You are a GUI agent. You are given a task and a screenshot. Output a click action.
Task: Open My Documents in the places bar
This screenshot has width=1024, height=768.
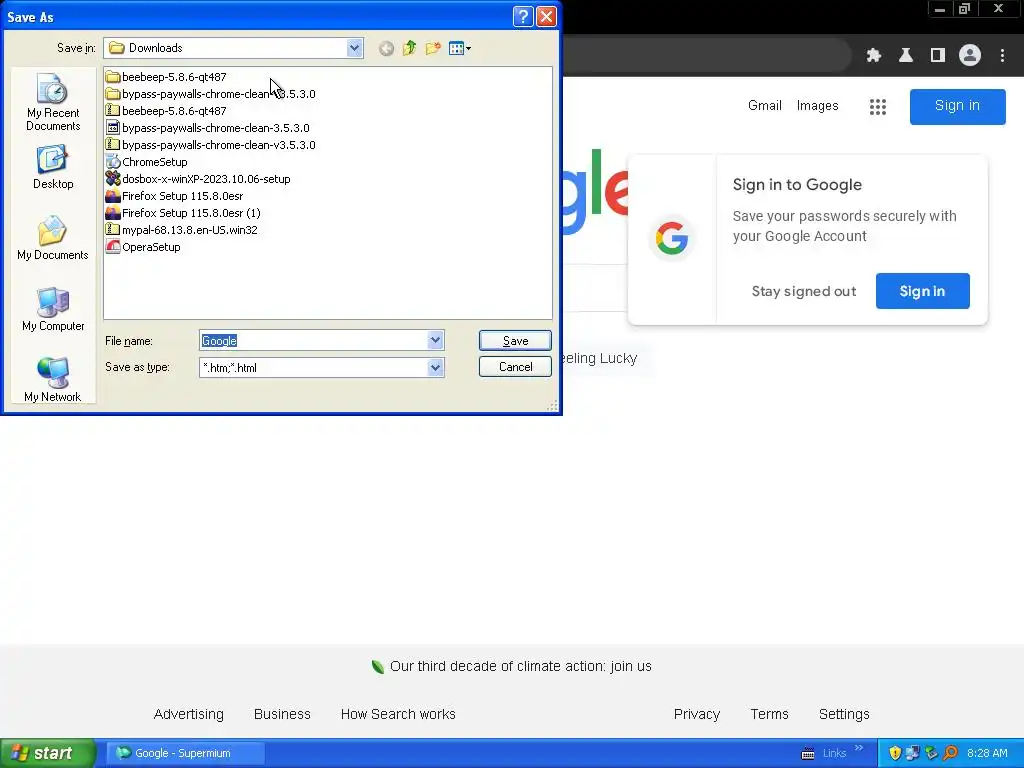click(53, 238)
